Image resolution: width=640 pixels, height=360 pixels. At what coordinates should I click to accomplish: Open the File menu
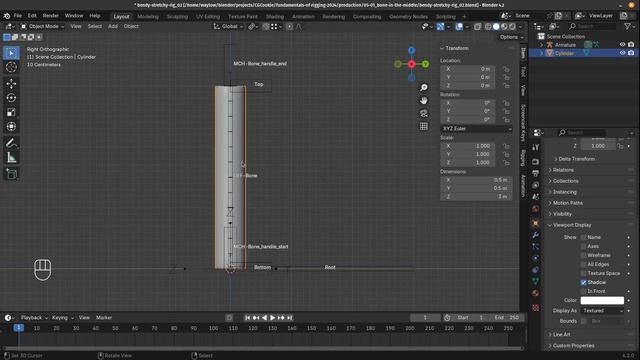click(x=18, y=16)
